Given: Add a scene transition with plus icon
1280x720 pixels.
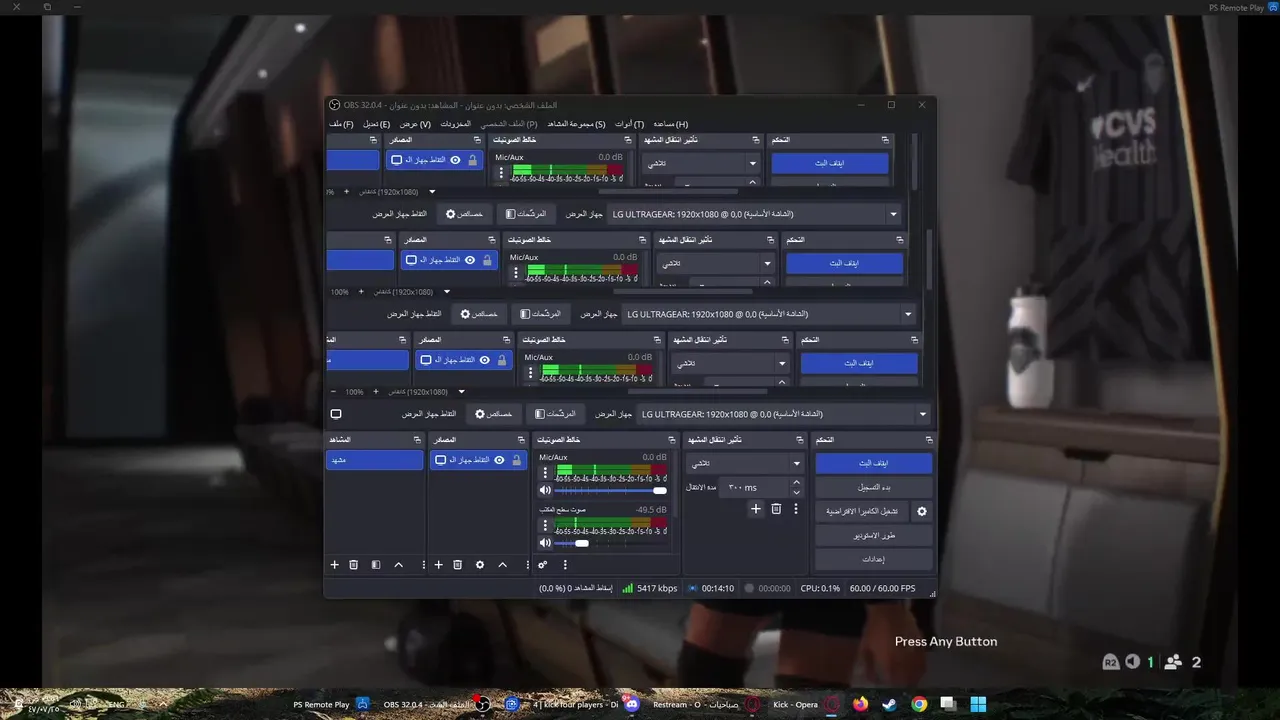Looking at the screenshot, I should 756,509.
